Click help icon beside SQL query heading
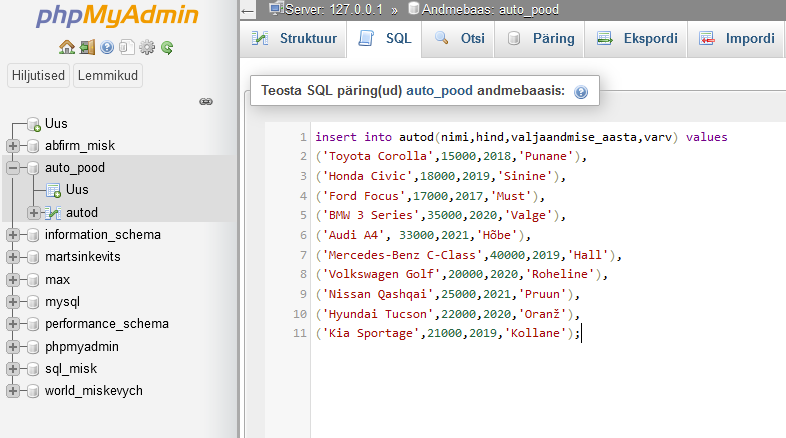 [581, 91]
